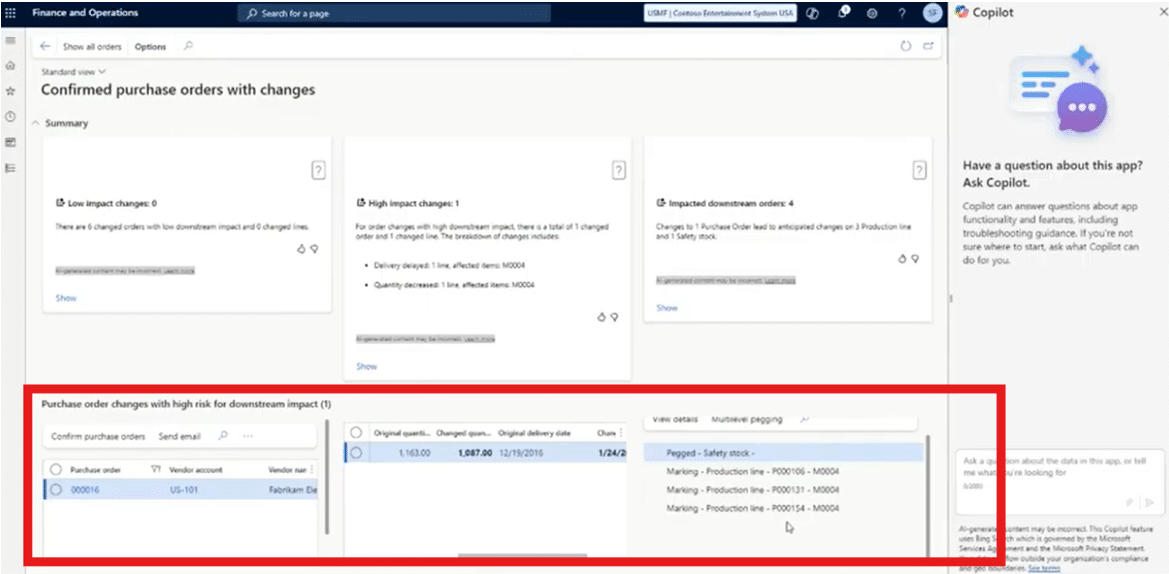The height and width of the screenshot is (574, 1169).
Task: Select the row circle for quantity 1,163.00 line
Action: (x=356, y=452)
